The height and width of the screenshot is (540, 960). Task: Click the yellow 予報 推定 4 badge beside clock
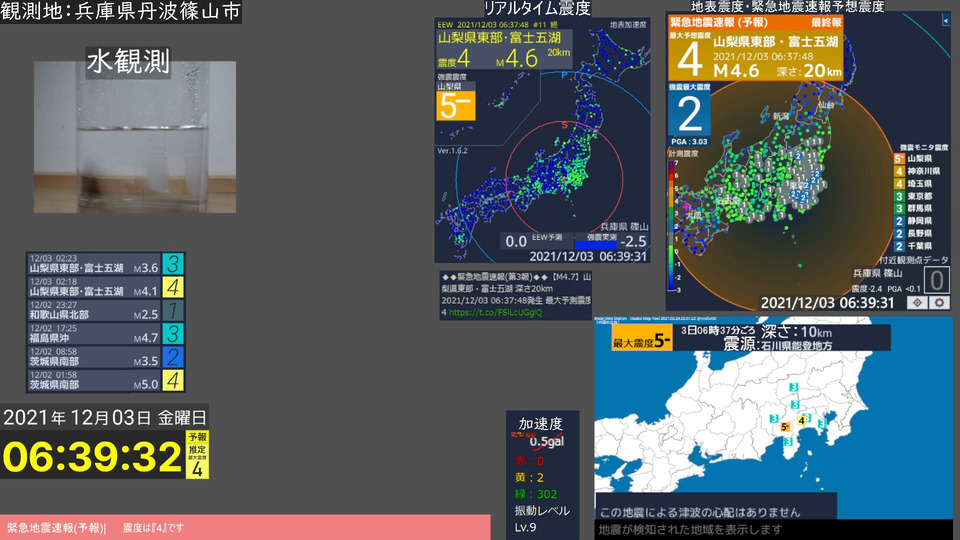197,454
